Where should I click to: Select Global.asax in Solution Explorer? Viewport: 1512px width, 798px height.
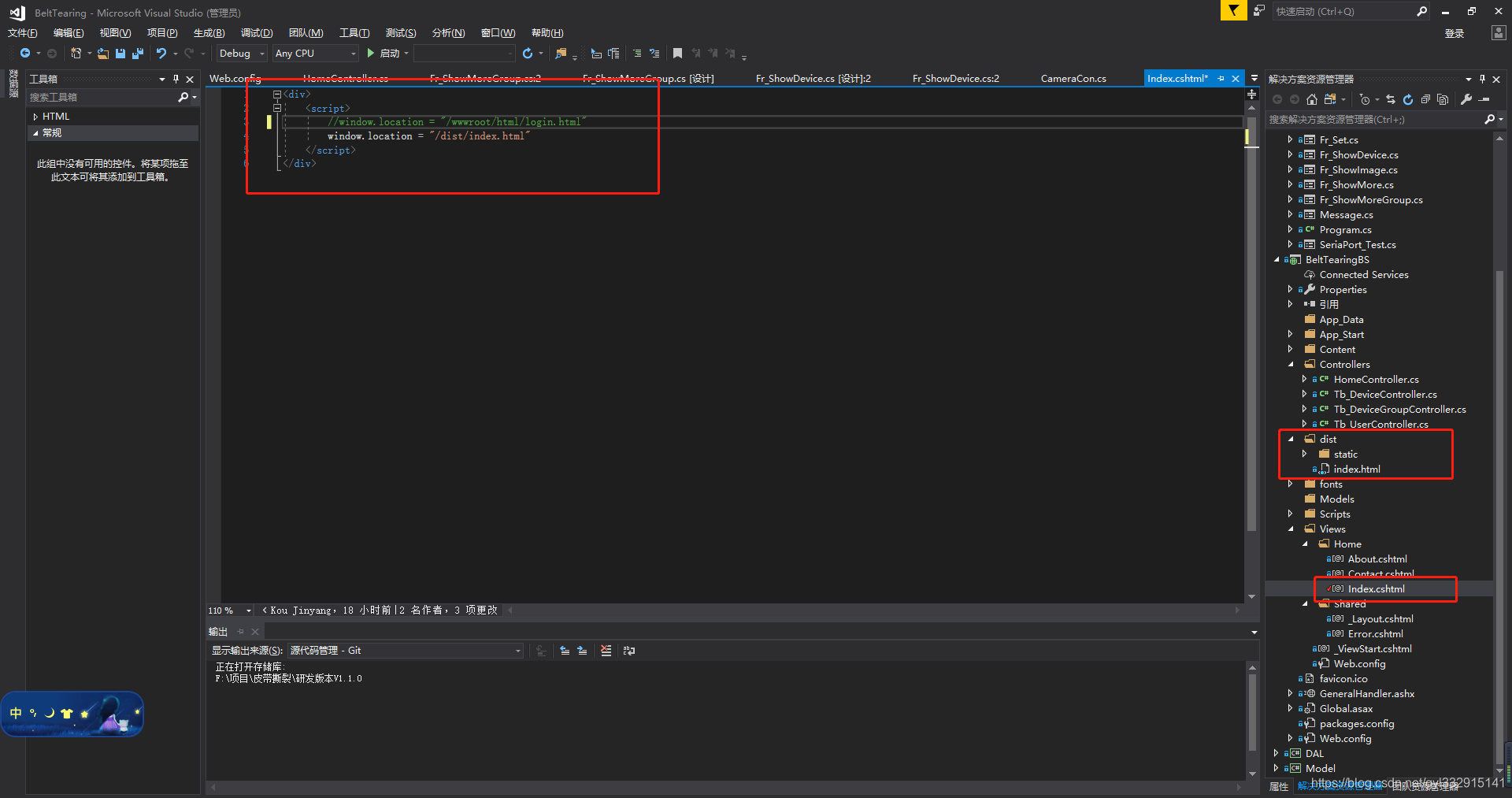click(x=1346, y=709)
